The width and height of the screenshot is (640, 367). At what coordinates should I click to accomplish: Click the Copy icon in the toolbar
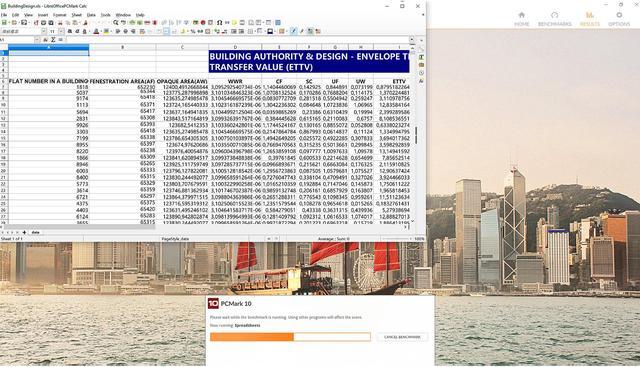tap(68, 22)
